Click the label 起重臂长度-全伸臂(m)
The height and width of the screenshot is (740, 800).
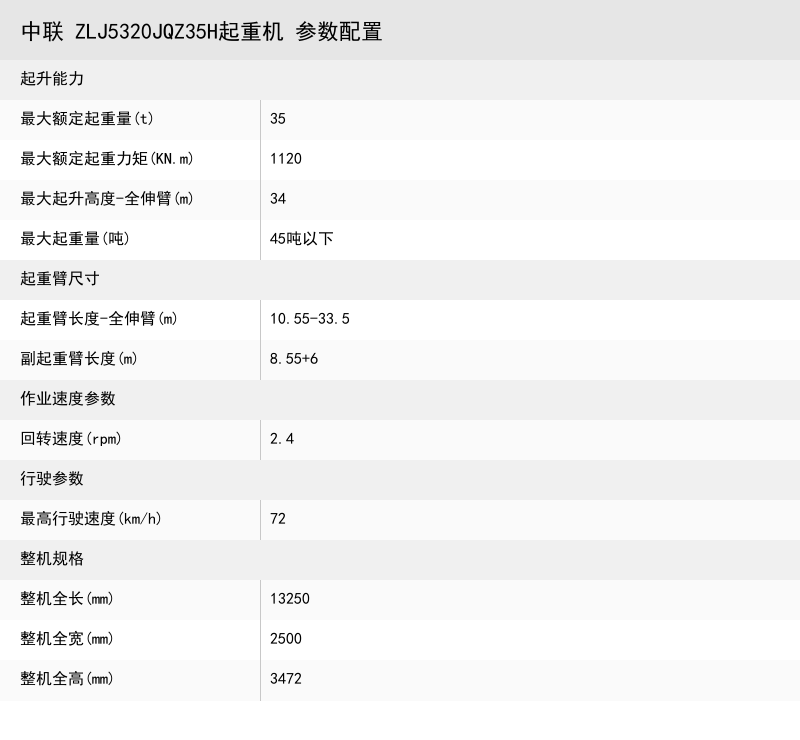(x=99, y=318)
